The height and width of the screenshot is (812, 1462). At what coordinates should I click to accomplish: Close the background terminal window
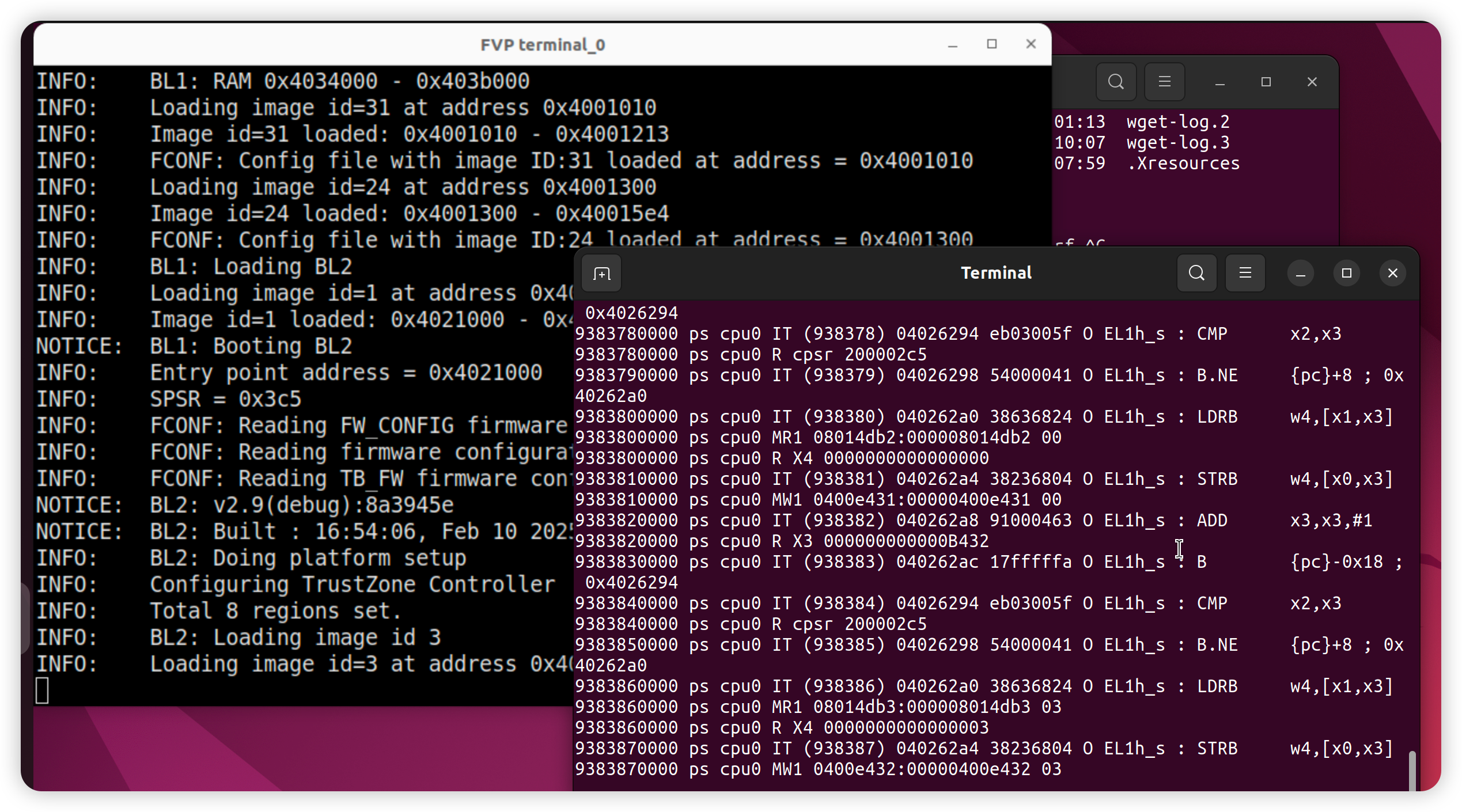coord(1312,82)
